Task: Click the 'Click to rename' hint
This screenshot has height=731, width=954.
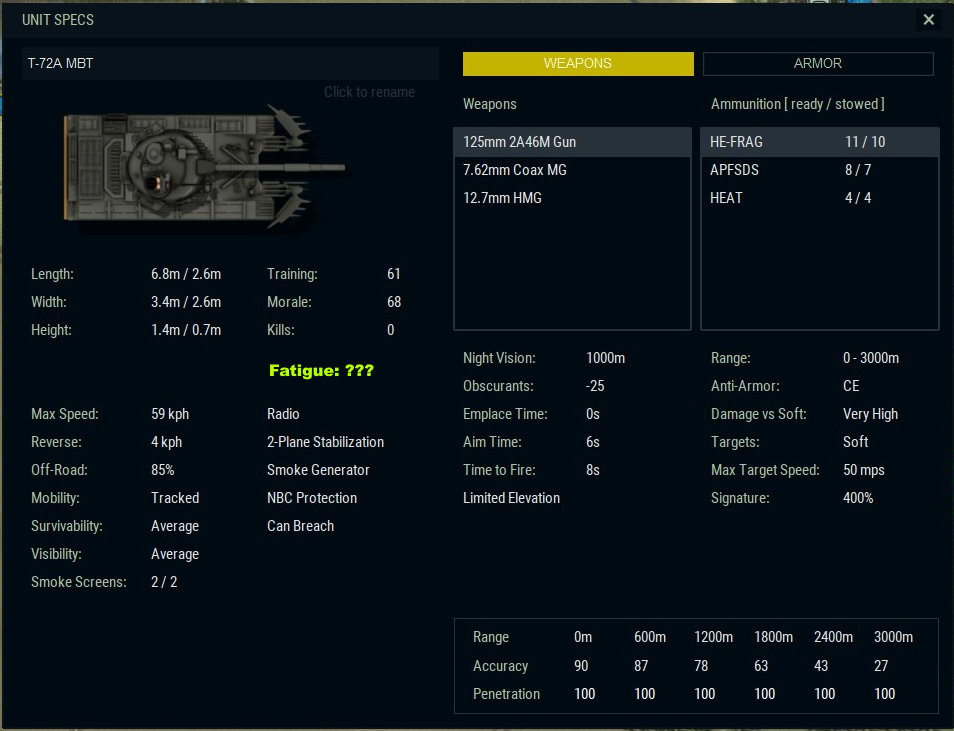Action: coord(369,92)
